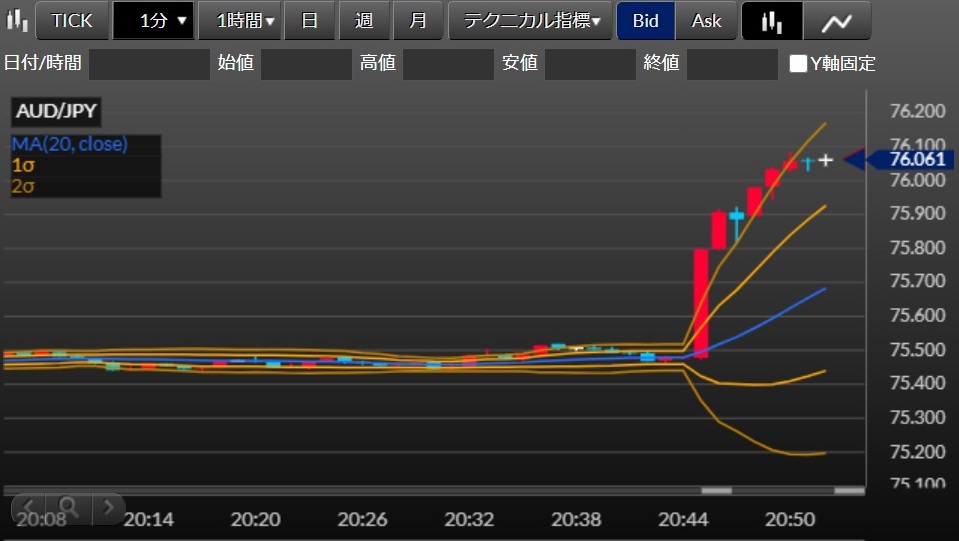Switch to the 月 monthly chart

pos(418,21)
